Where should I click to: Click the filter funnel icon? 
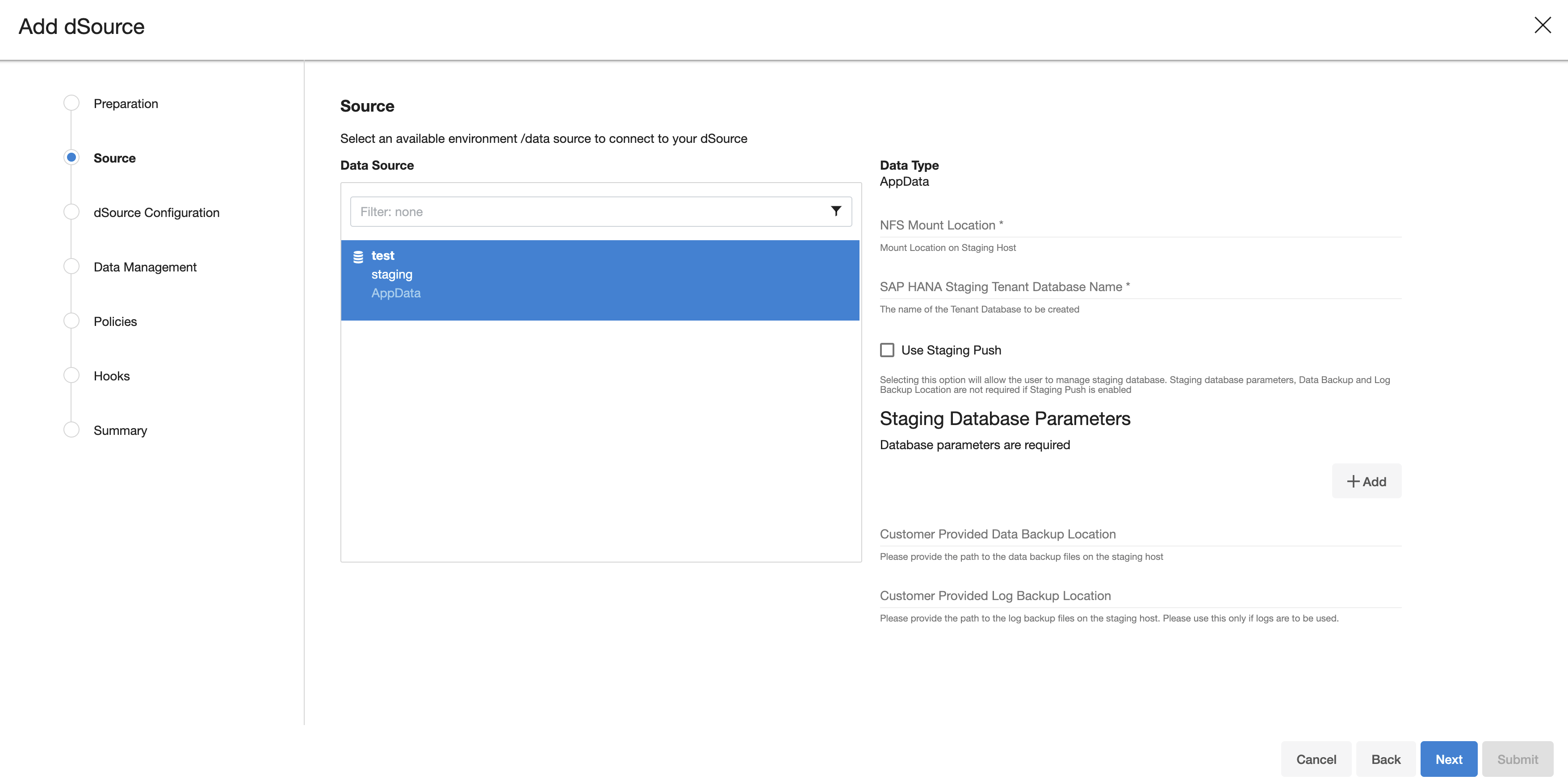pos(836,211)
